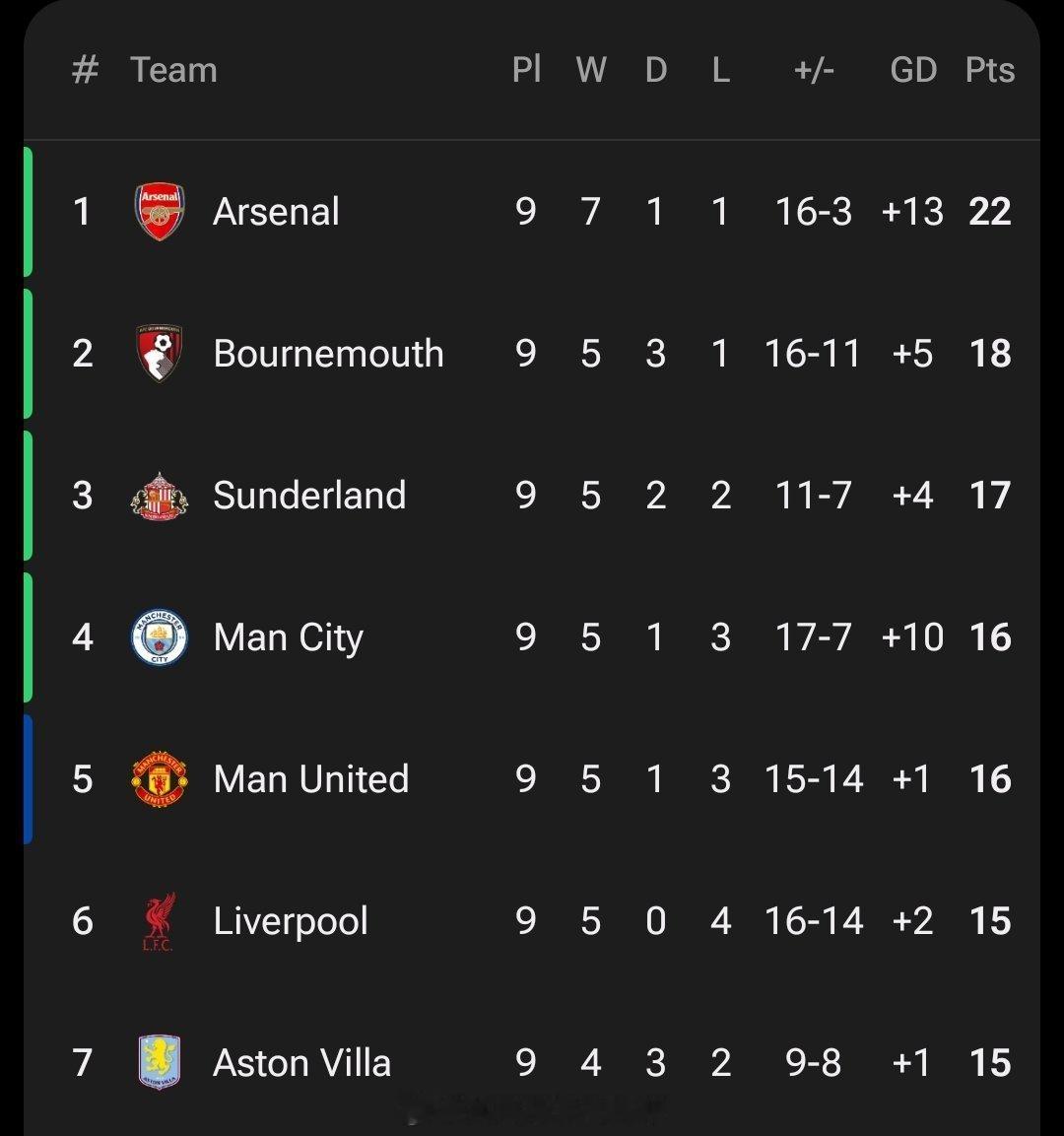The width and height of the screenshot is (1064, 1136).
Task: Click the W column header
Action: click(x=590, y=70)
